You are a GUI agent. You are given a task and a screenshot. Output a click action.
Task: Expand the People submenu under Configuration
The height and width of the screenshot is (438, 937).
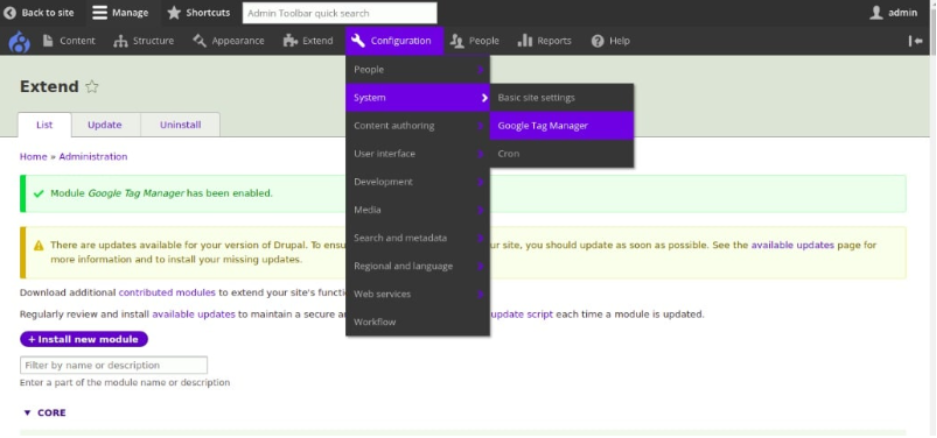(417, 70)
